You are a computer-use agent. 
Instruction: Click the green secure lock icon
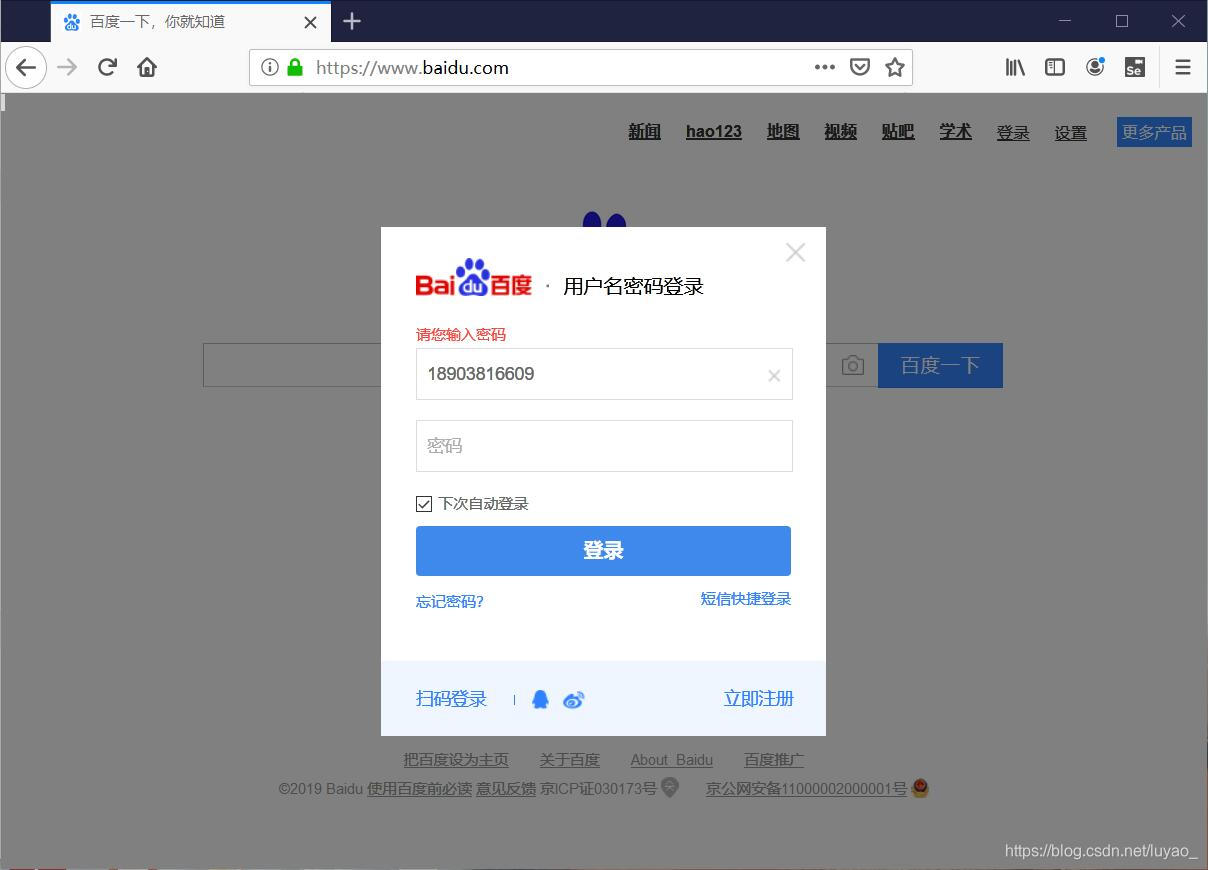click(294, 67)
